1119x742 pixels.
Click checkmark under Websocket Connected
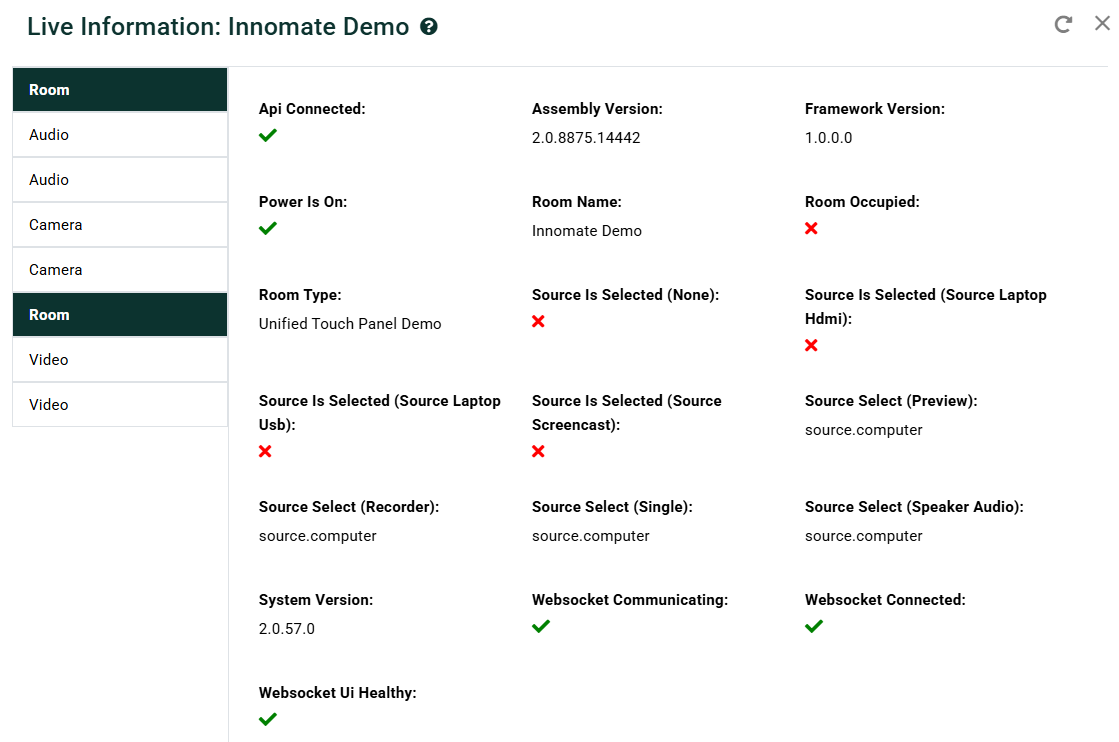pyautogui.click(x=814, y=626)
